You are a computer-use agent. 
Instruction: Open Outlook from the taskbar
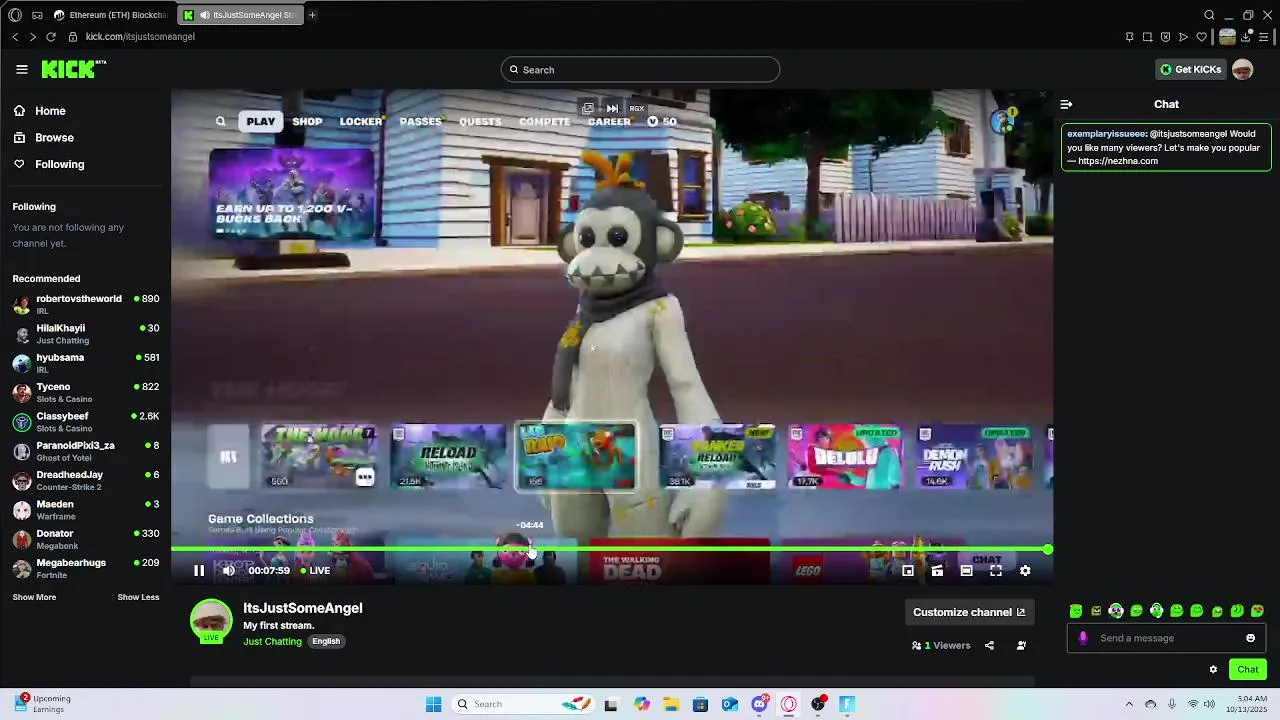tap(730, 704)
